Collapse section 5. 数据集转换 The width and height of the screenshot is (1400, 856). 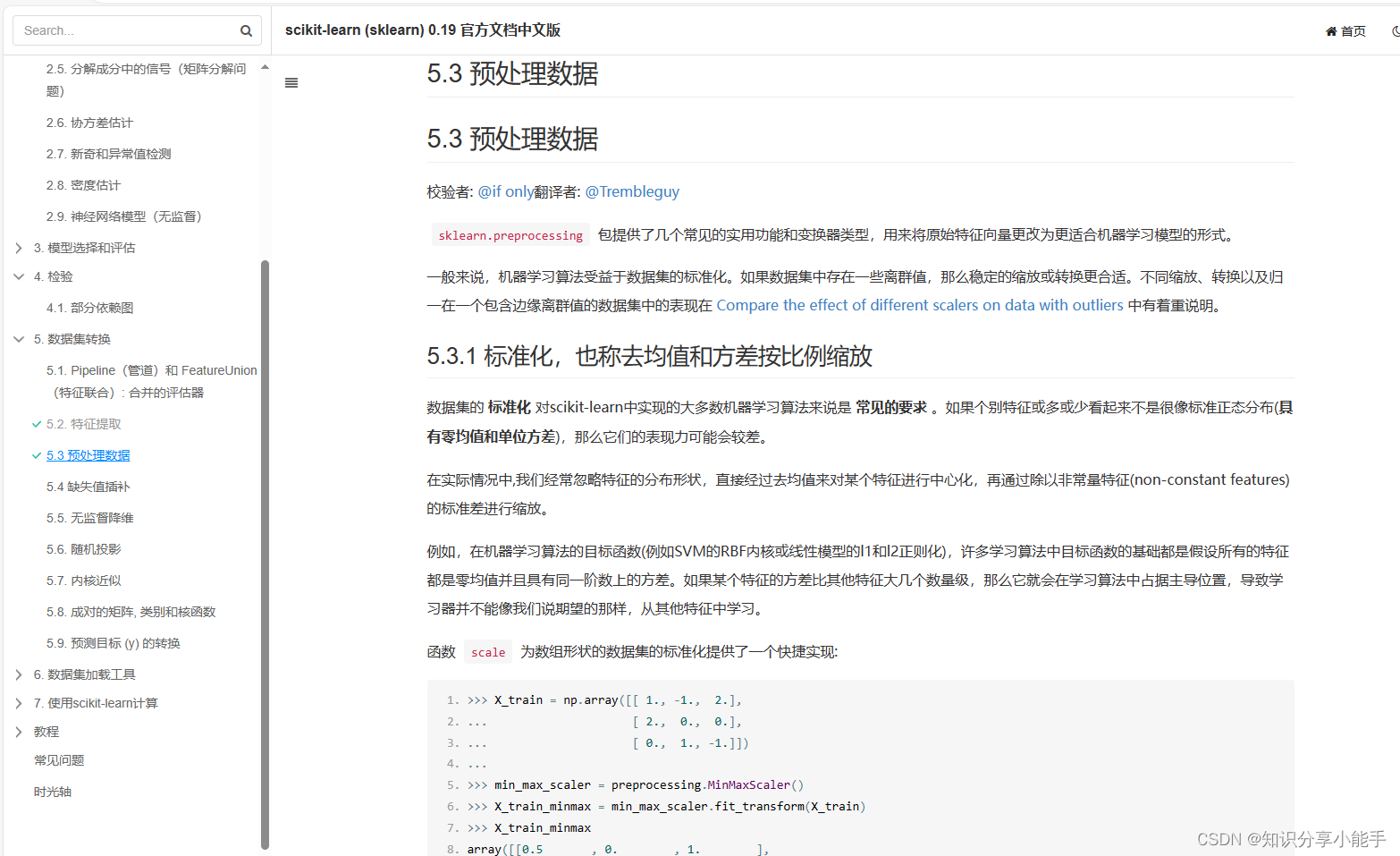click(19, 339)
